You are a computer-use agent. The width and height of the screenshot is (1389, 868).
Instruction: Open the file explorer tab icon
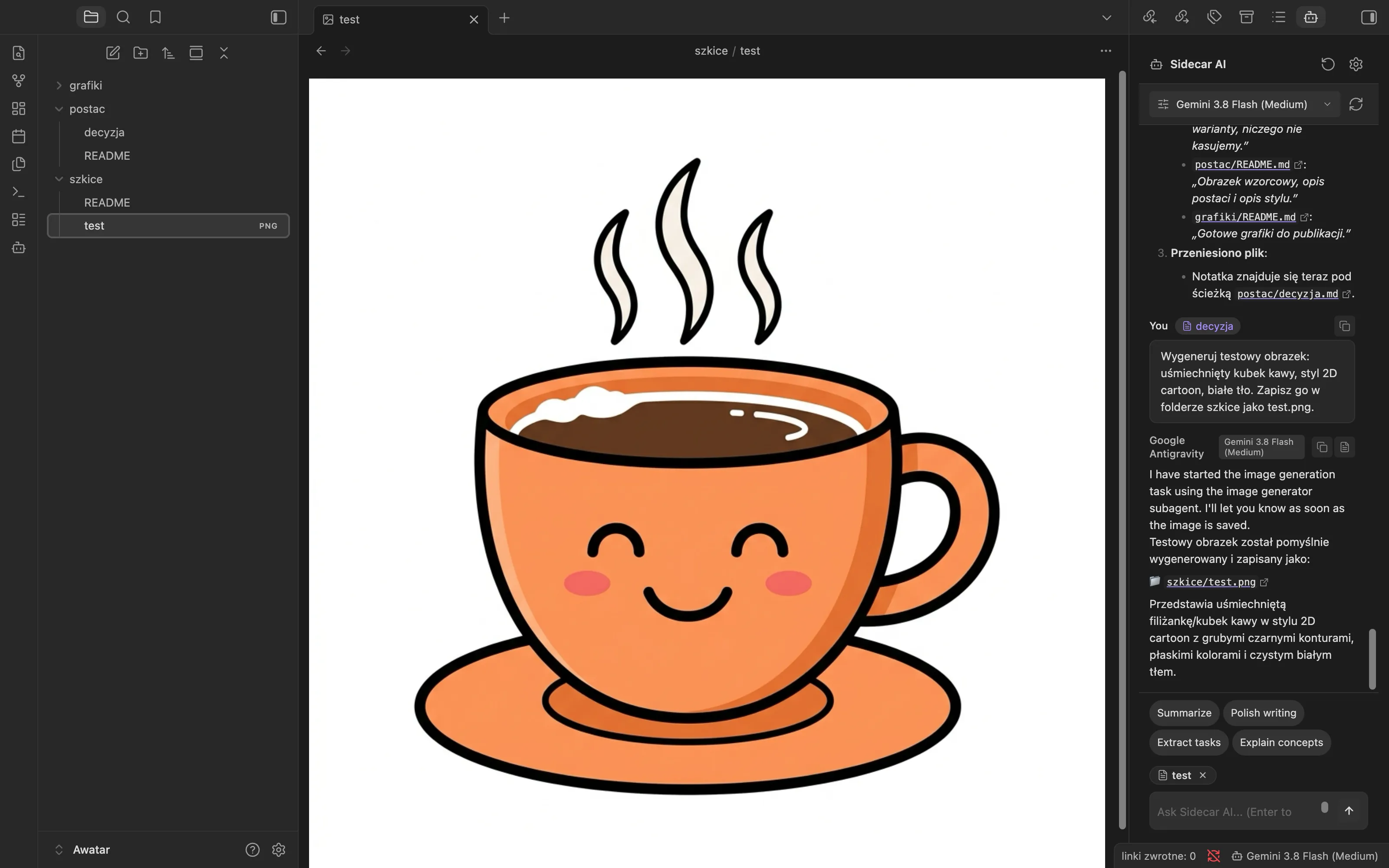point(91,17)
